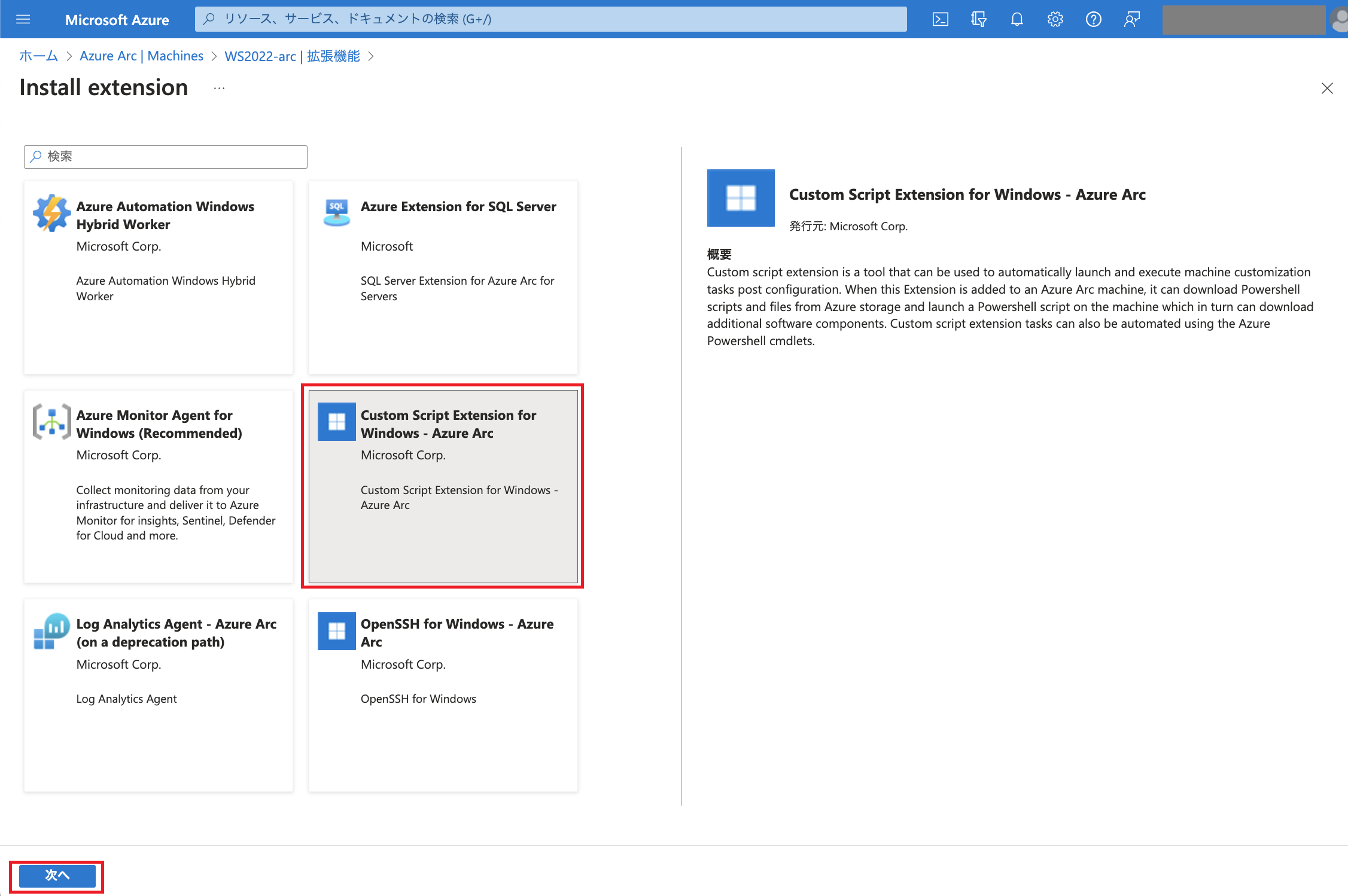Screen dimensions: 1348x896
Task: Select the Log Analytics Agent - Azure Arc card
Action: pyautogui.click(x=159, y=696)
